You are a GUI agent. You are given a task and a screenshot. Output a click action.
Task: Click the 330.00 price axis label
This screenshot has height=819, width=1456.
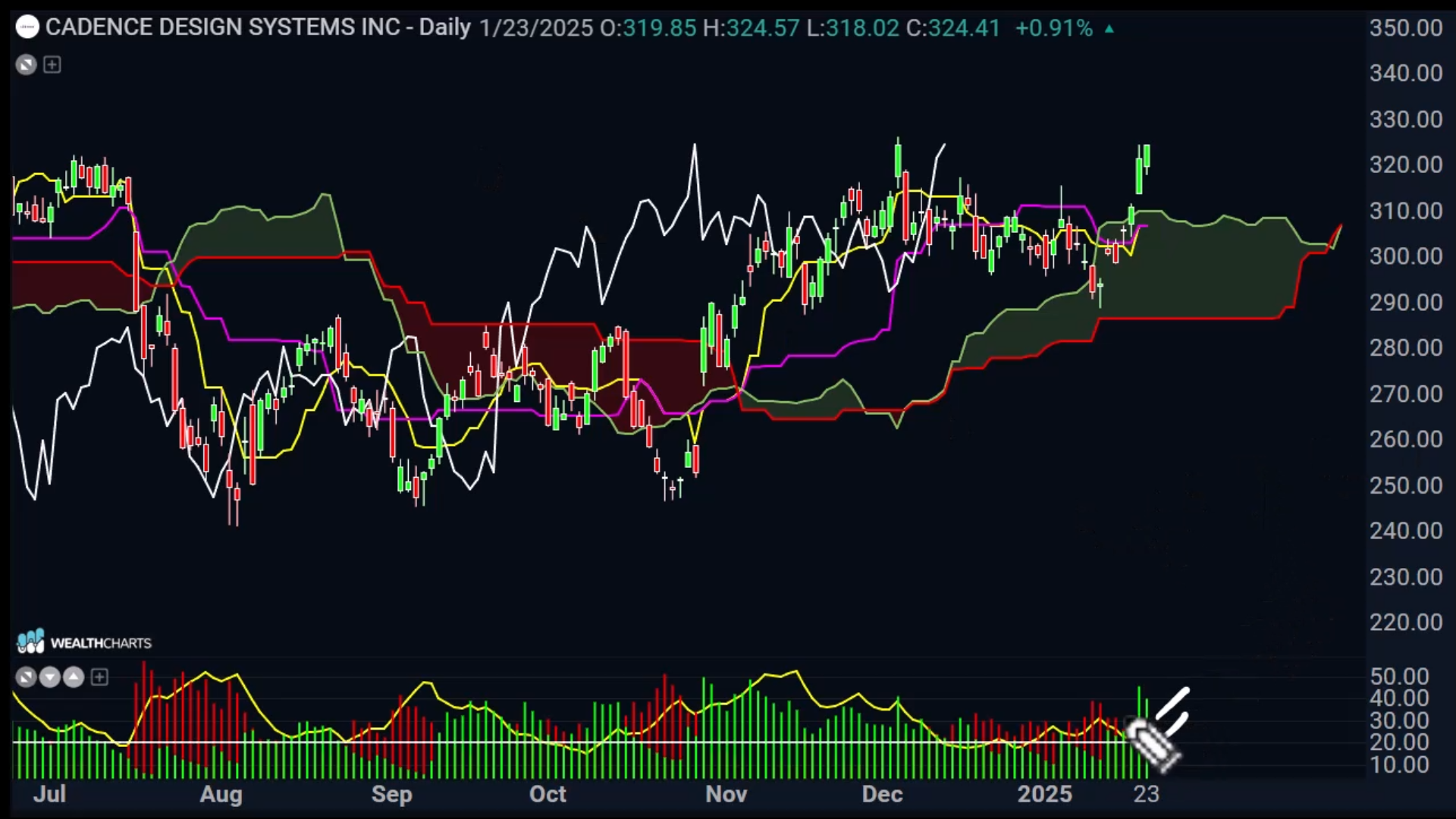point(1406,119)
